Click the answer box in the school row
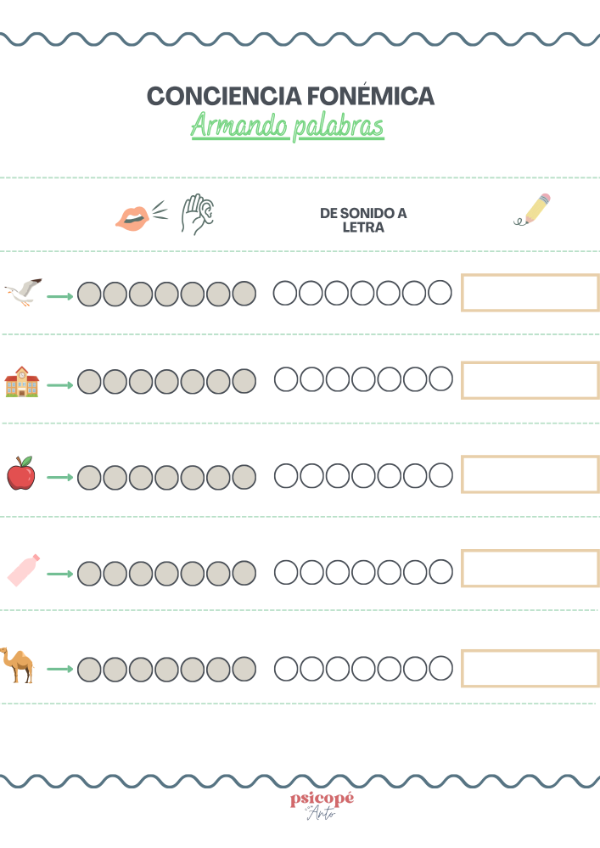Viewport: 600px width, 848px height. [530, 380]
